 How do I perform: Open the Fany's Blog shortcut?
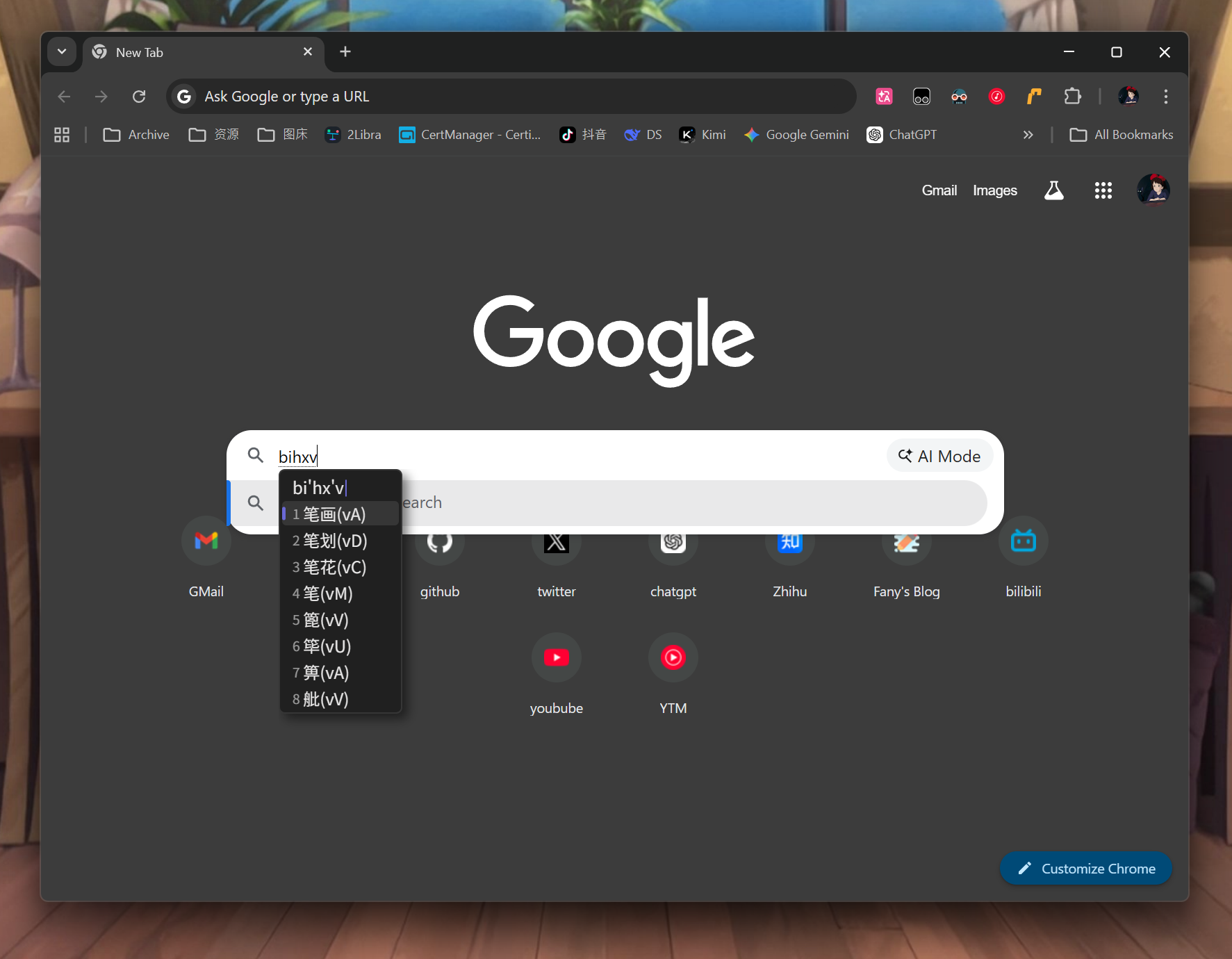(907, 566)
